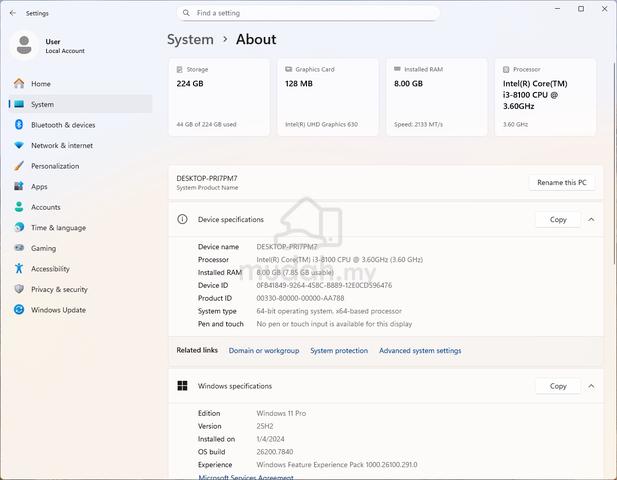617x480 pixels.
Task: Click the Installed on date 1/4/2024
Action: (x=270, y=439)
